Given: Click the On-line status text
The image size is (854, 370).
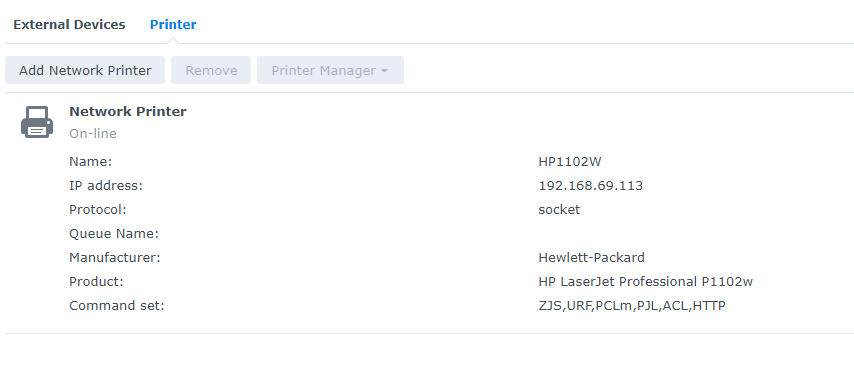Looking at the screenshot, I should click(x=93, y=134).
